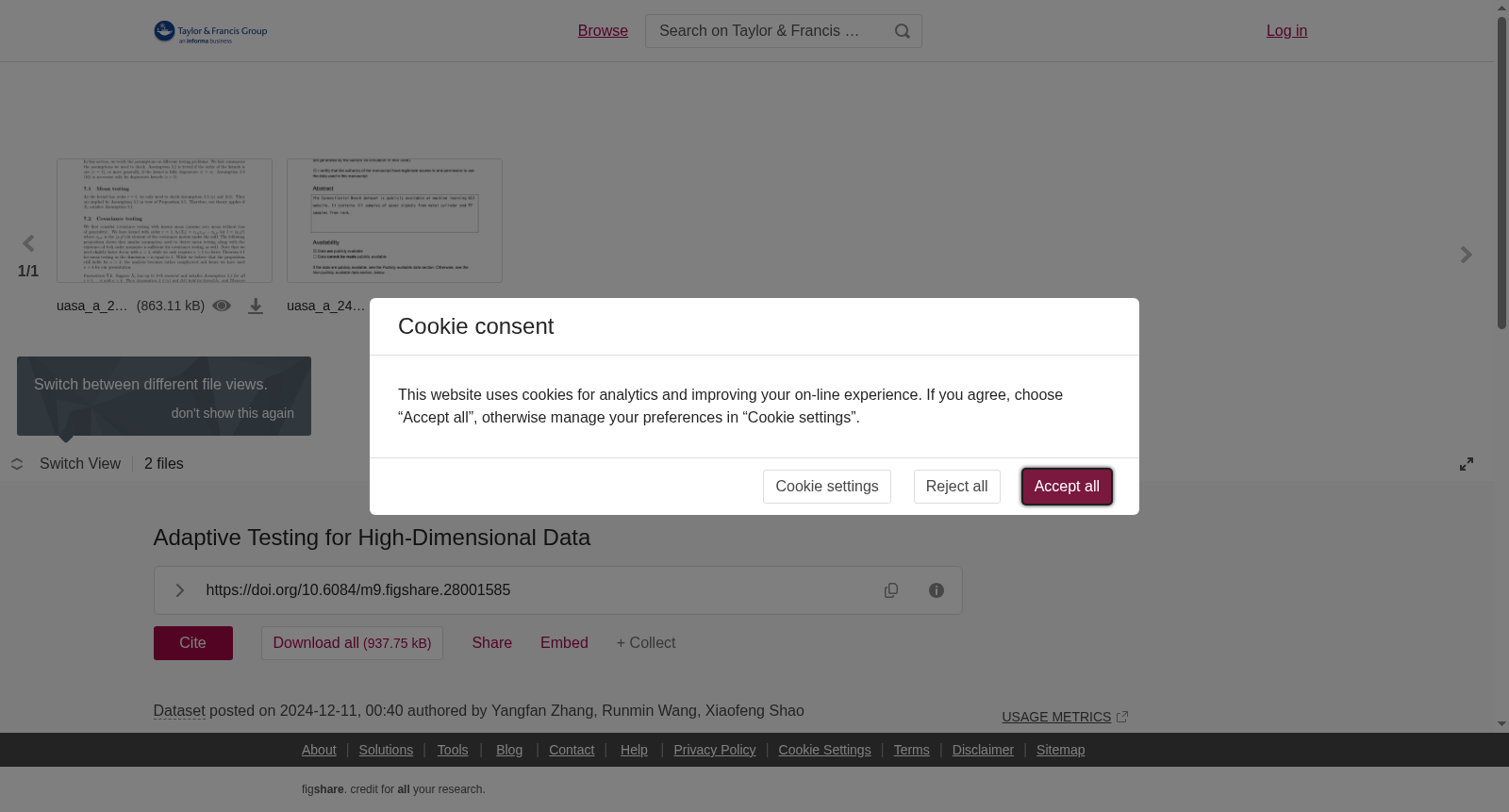Open the About footer link
The image size is (1509, 812).
[x=319, y=750]
